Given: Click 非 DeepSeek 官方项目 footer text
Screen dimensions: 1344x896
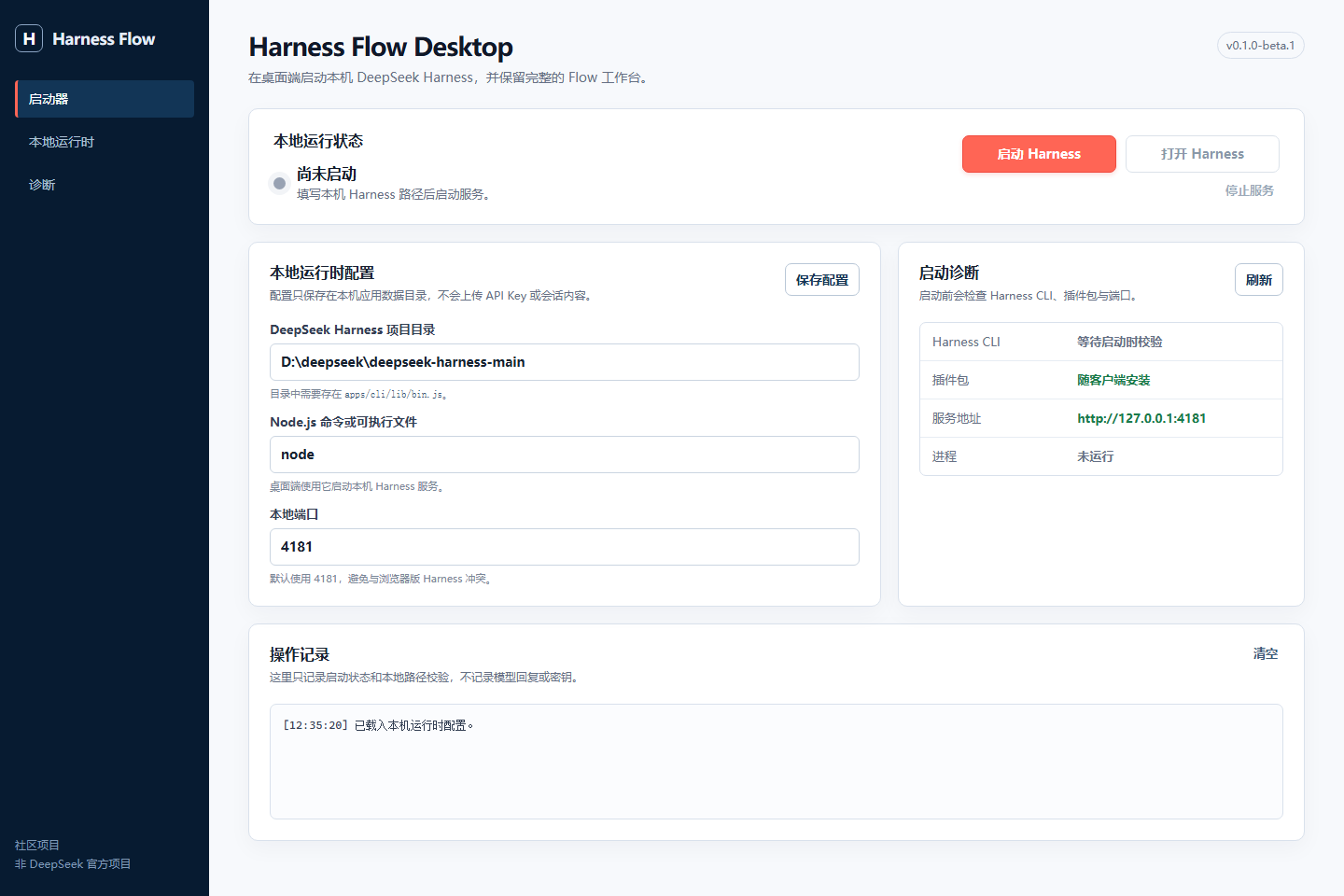Looking at the screenshot, I should [73, 864].
